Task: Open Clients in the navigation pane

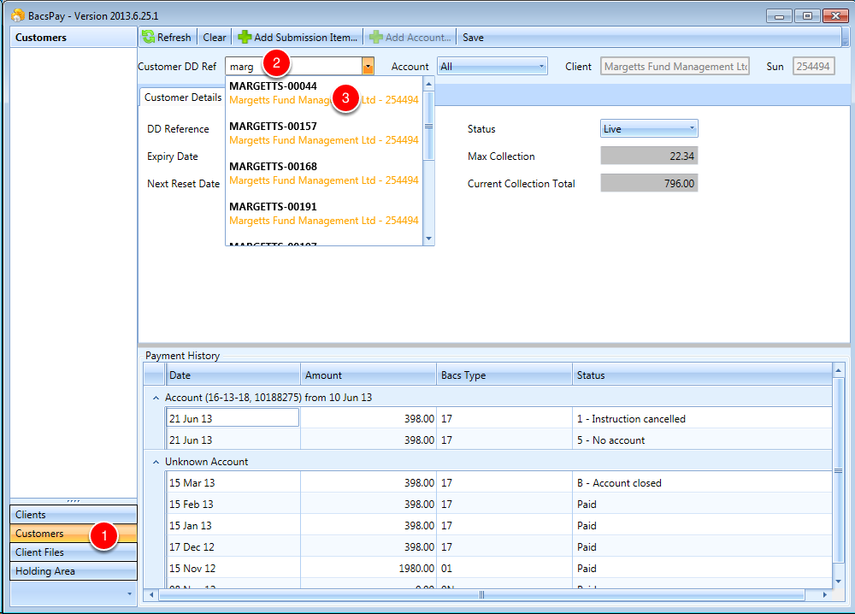Action: 73,514
